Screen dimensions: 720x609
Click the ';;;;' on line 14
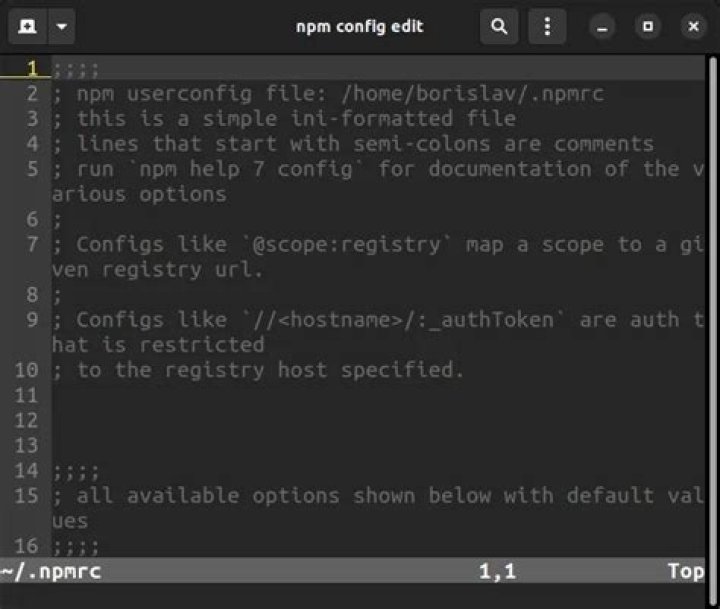76,471
